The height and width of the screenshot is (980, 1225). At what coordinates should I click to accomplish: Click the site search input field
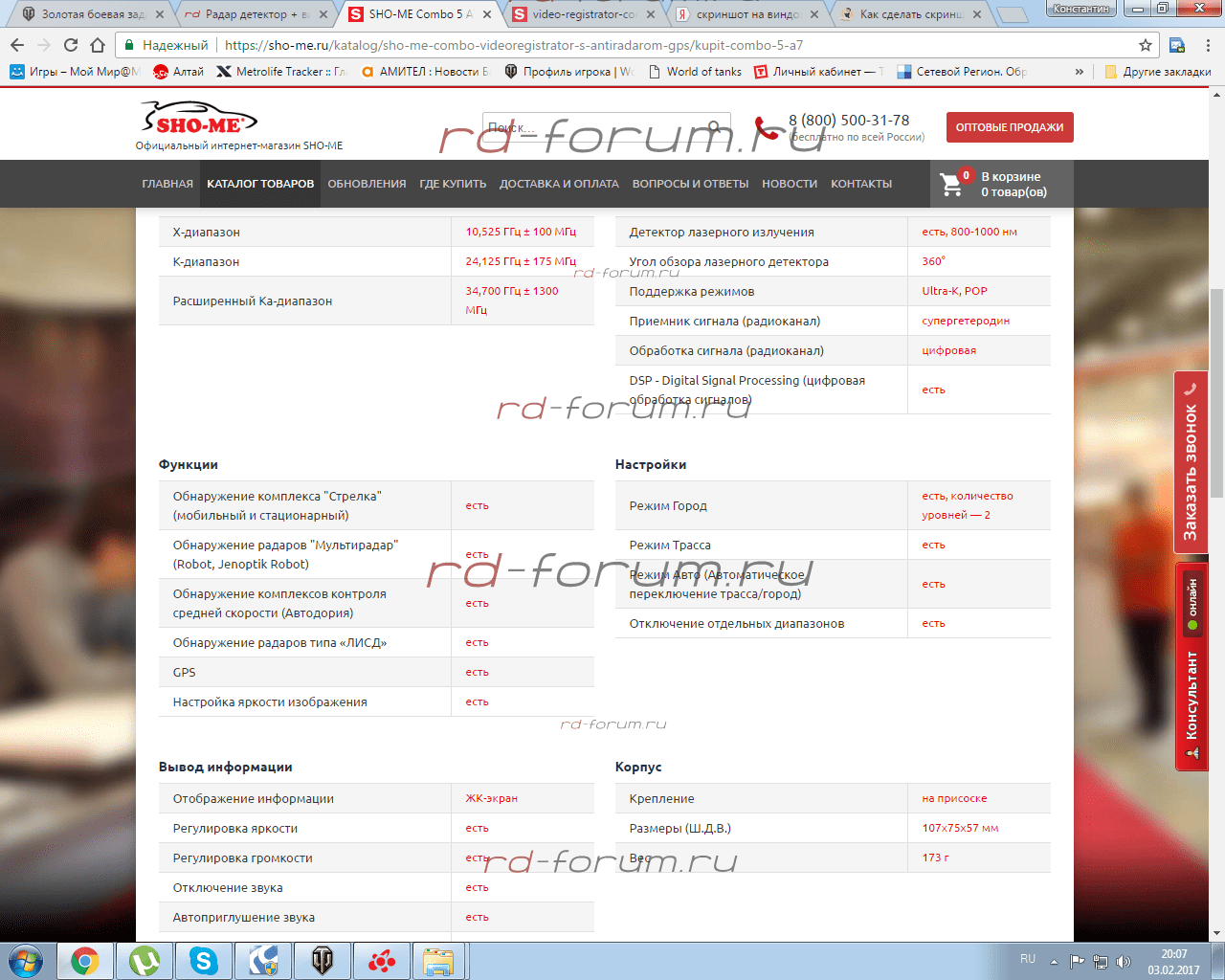pyautogui.click(x=593, y=127)
